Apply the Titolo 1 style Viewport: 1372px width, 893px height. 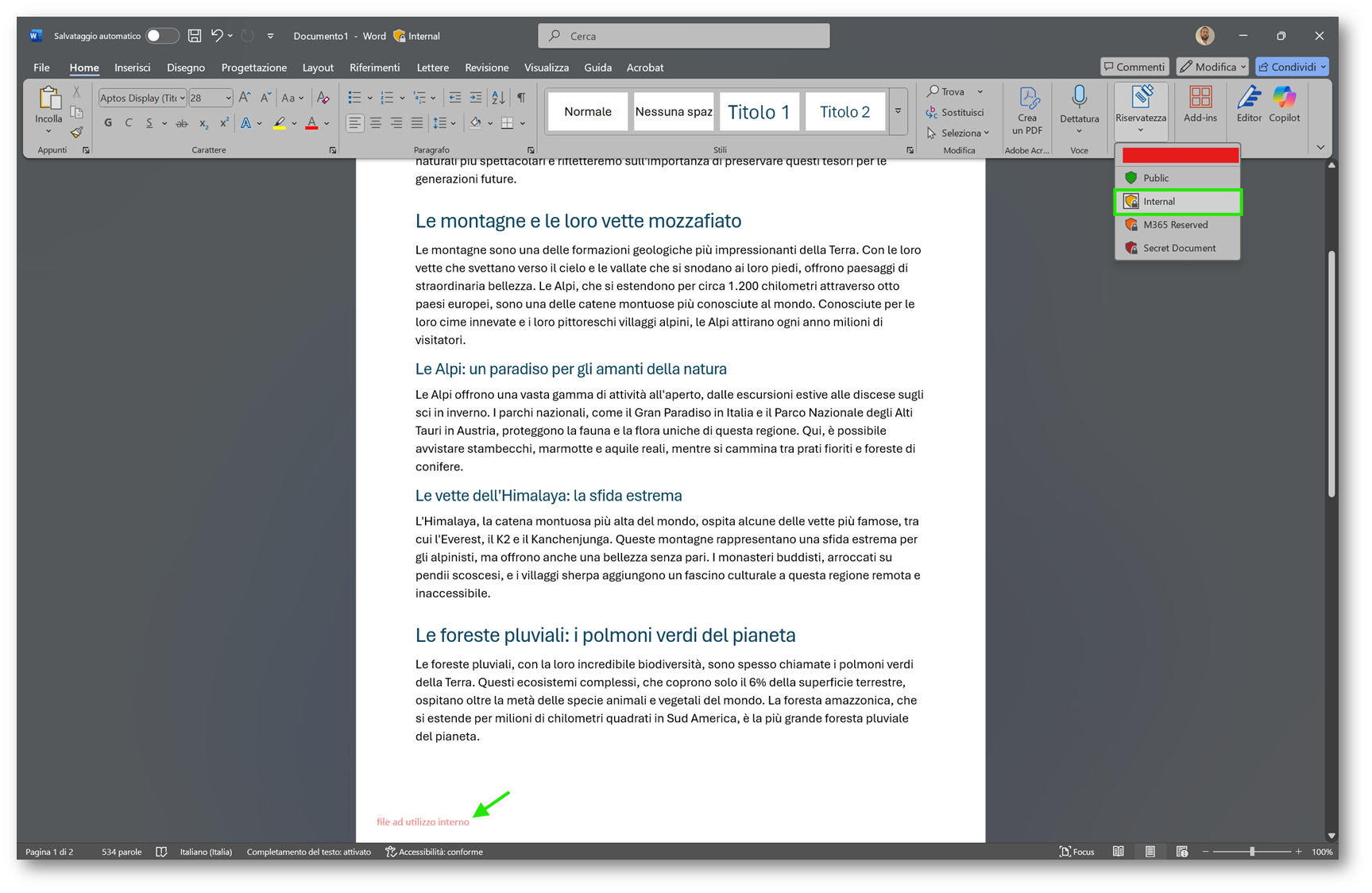pos(759,112)
